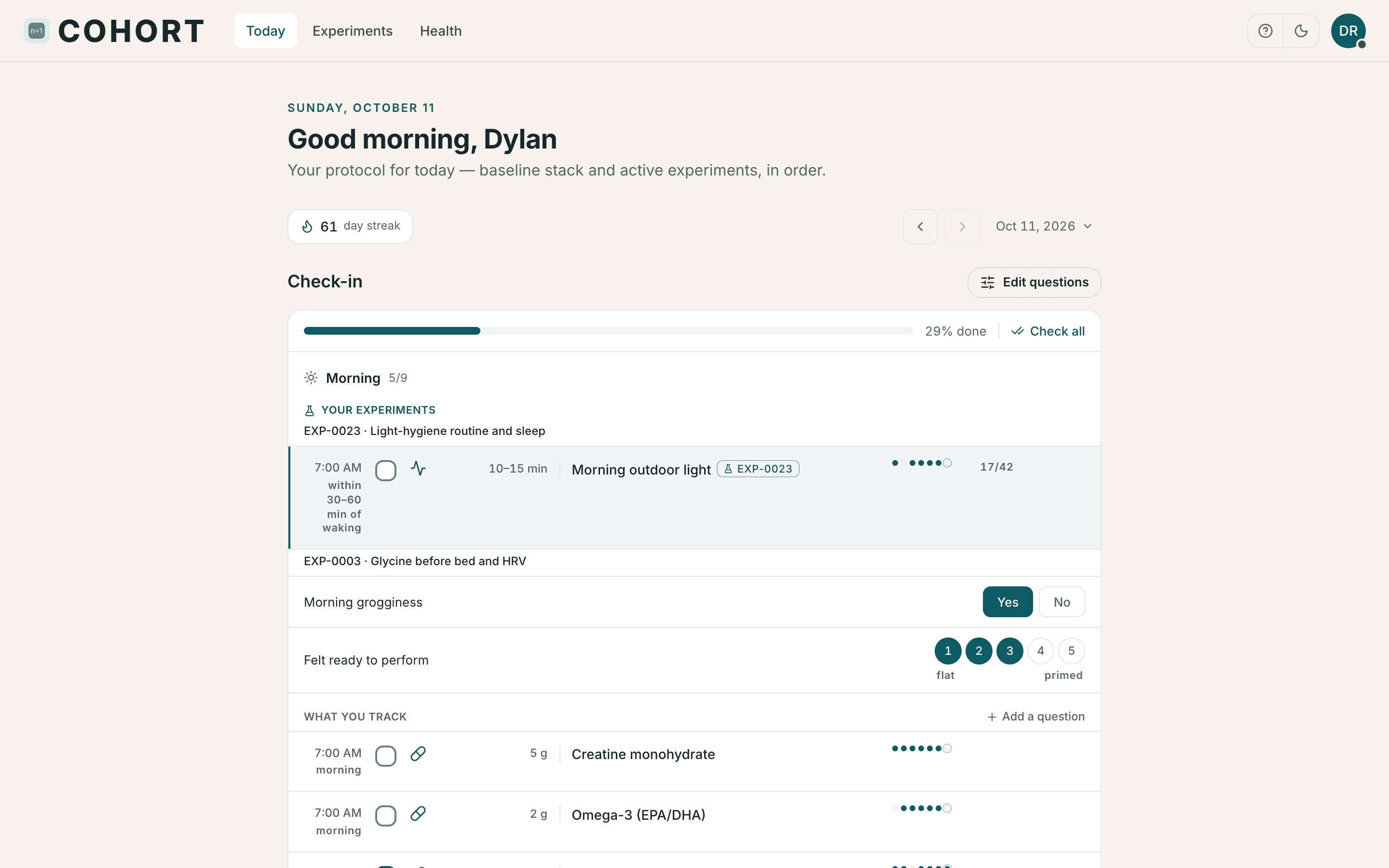Click the streak dots for Creatine monohydrate

[921, 748]
